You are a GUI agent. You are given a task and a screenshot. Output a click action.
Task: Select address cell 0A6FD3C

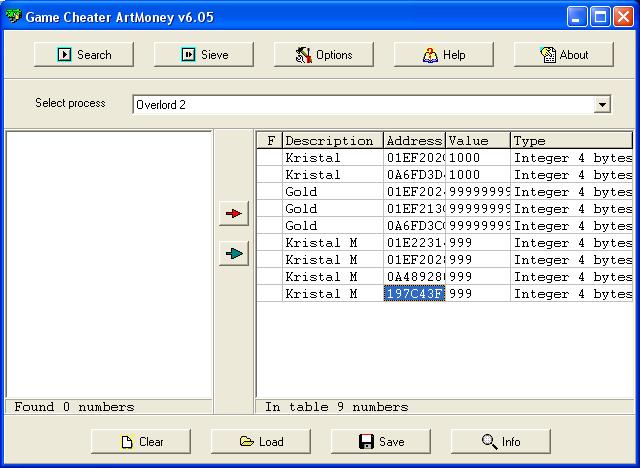pos(414,226)
